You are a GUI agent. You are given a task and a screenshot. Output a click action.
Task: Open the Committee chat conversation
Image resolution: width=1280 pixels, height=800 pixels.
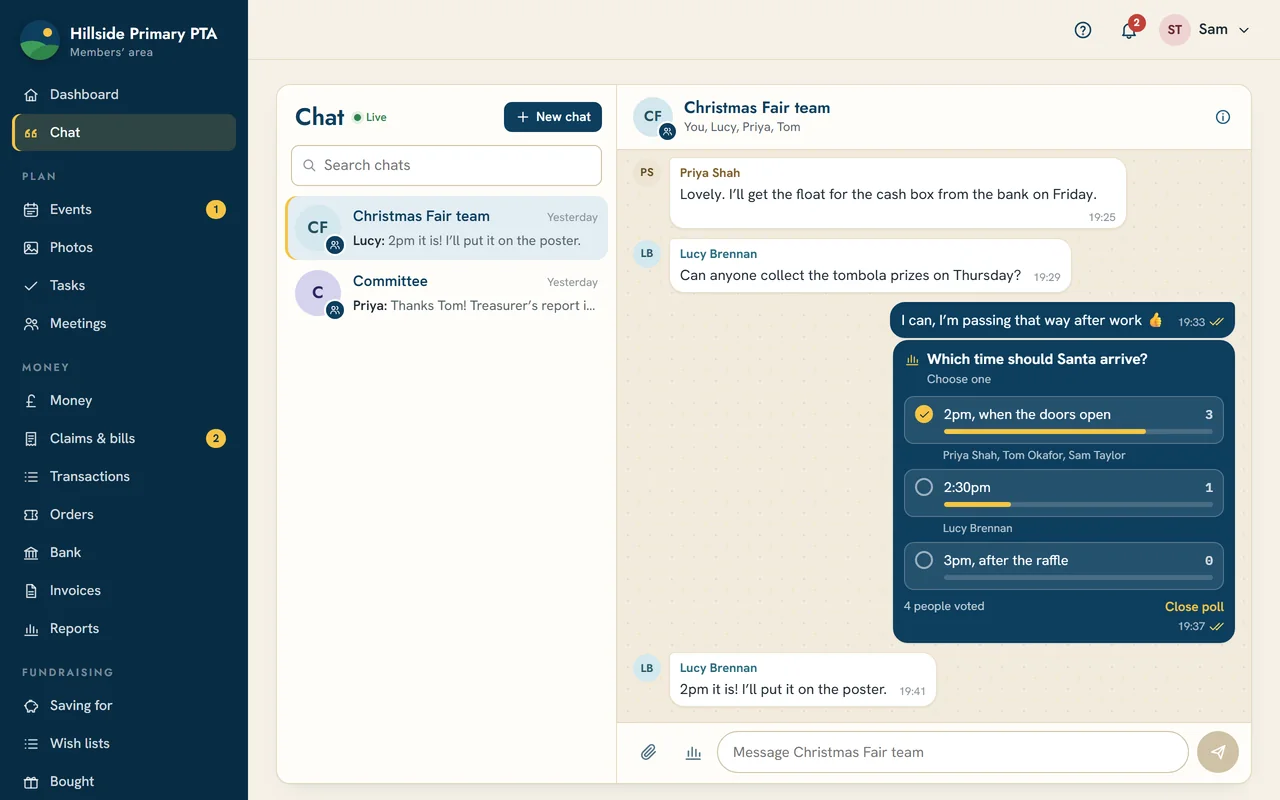point(446,293)
